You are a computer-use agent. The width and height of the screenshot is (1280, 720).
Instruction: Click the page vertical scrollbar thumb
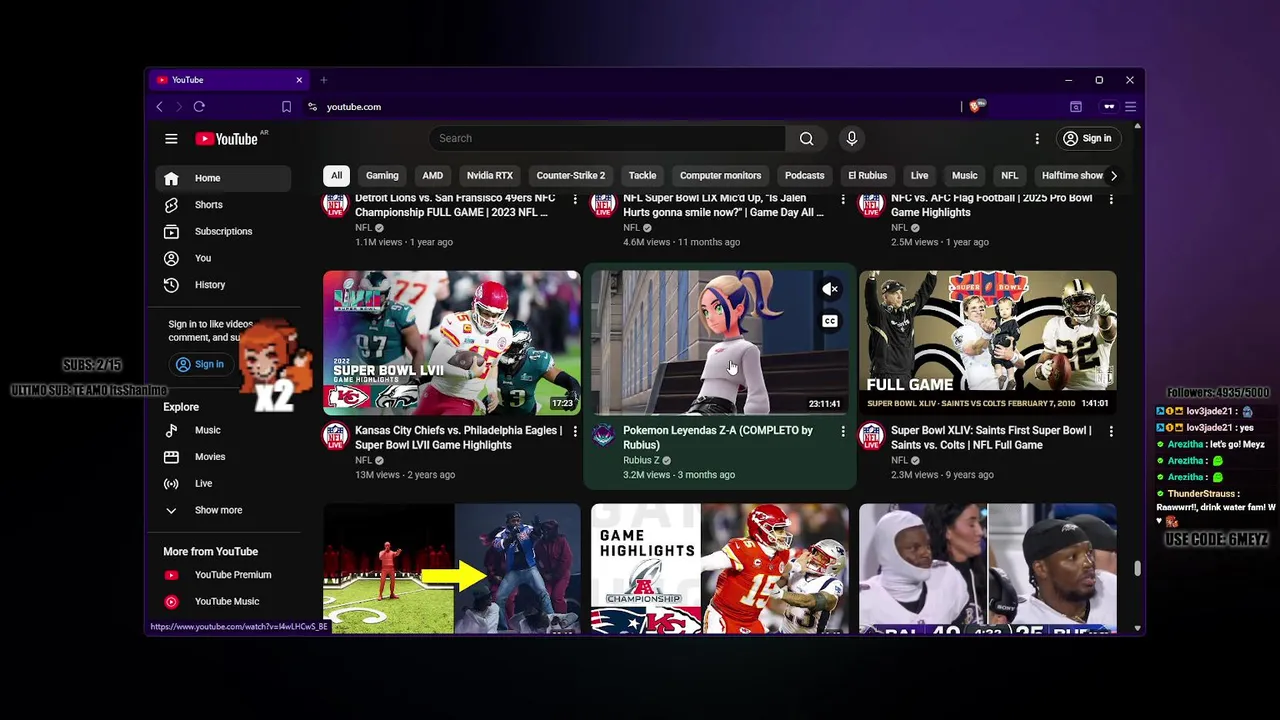(1137, 569)
